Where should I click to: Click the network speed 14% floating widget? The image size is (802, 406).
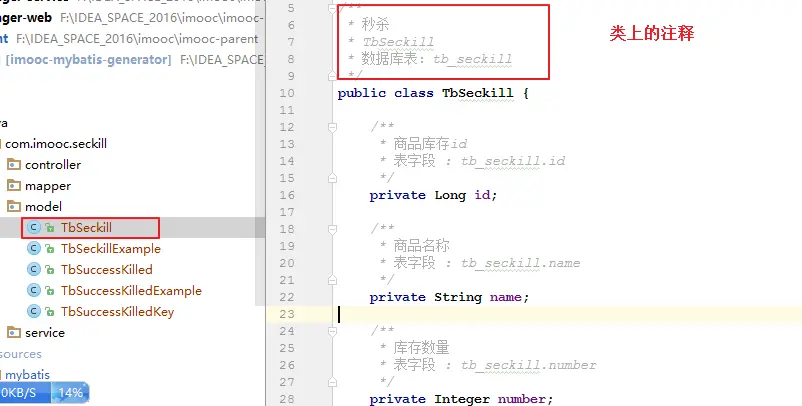[x=44, y=393]
